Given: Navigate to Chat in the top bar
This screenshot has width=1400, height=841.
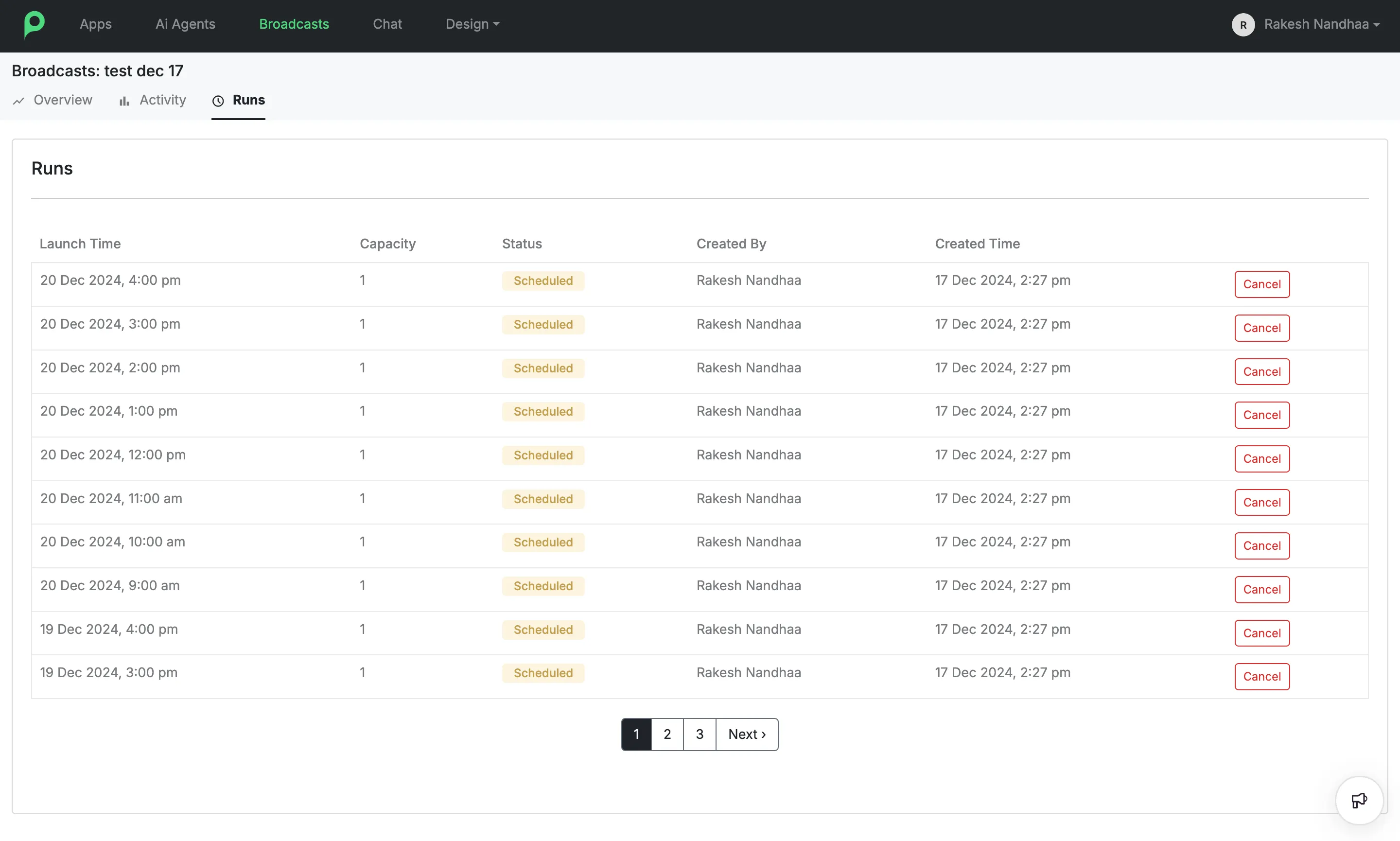Looking at the screenshot, I should [x=387, y=24].
